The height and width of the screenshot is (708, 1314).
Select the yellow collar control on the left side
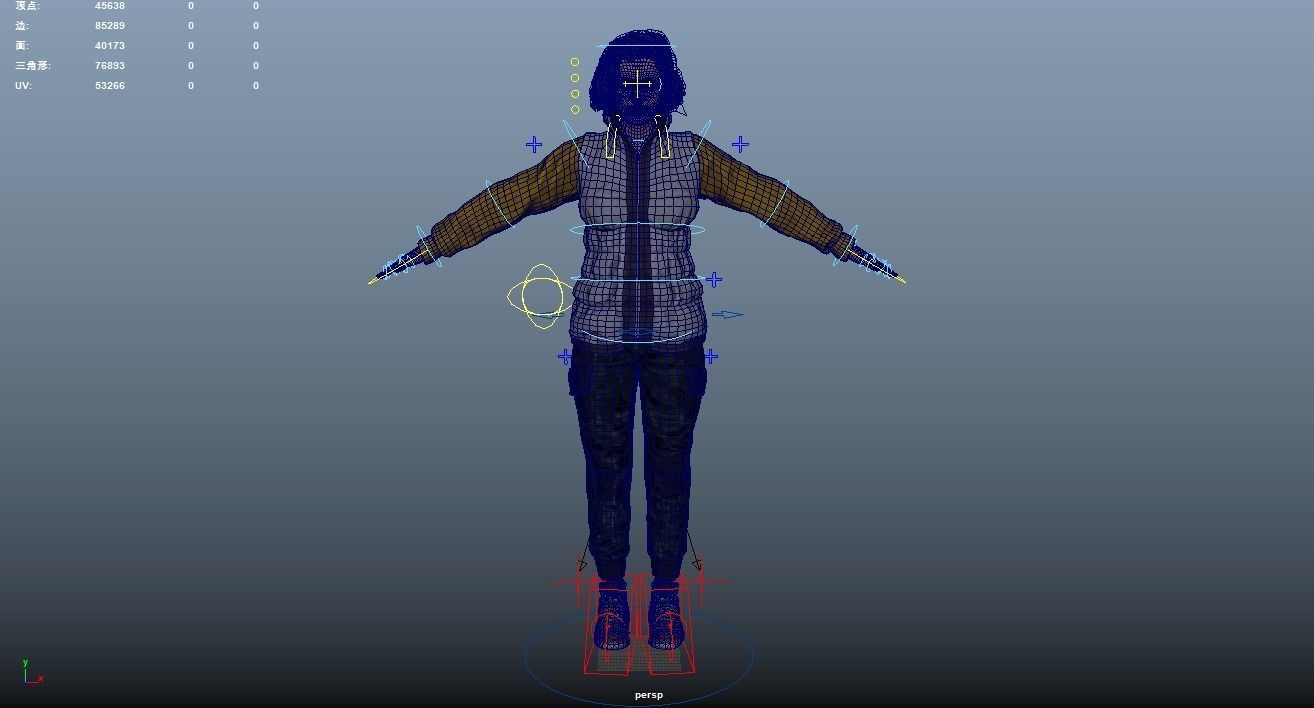pos(609,139)
